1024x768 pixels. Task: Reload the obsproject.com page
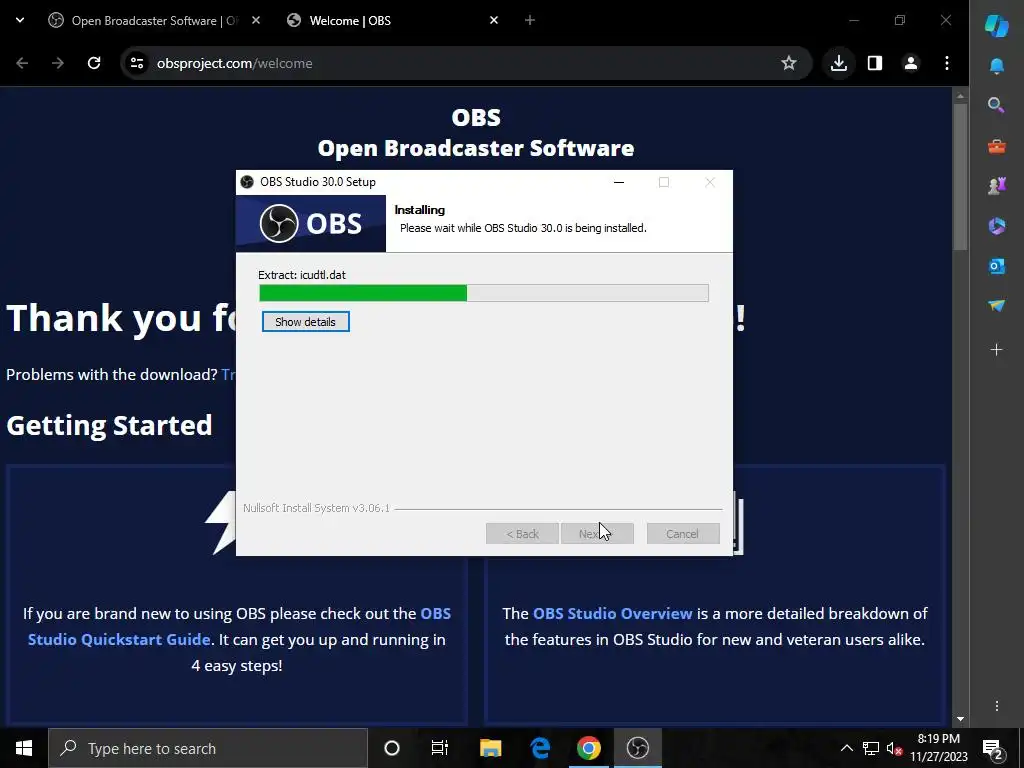(94, 63)
